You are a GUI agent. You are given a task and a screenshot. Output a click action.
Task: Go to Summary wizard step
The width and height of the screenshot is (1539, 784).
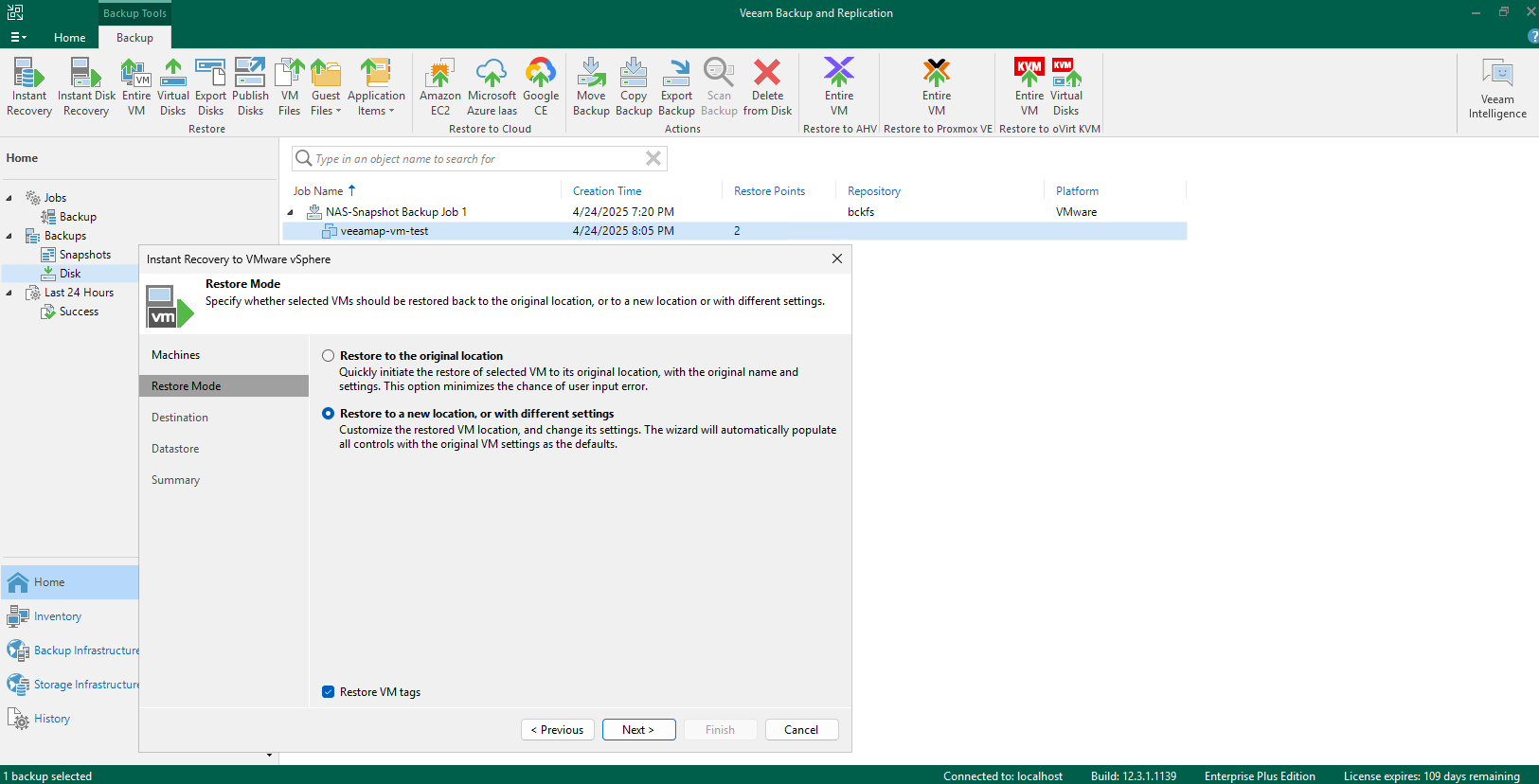point(175,480)
